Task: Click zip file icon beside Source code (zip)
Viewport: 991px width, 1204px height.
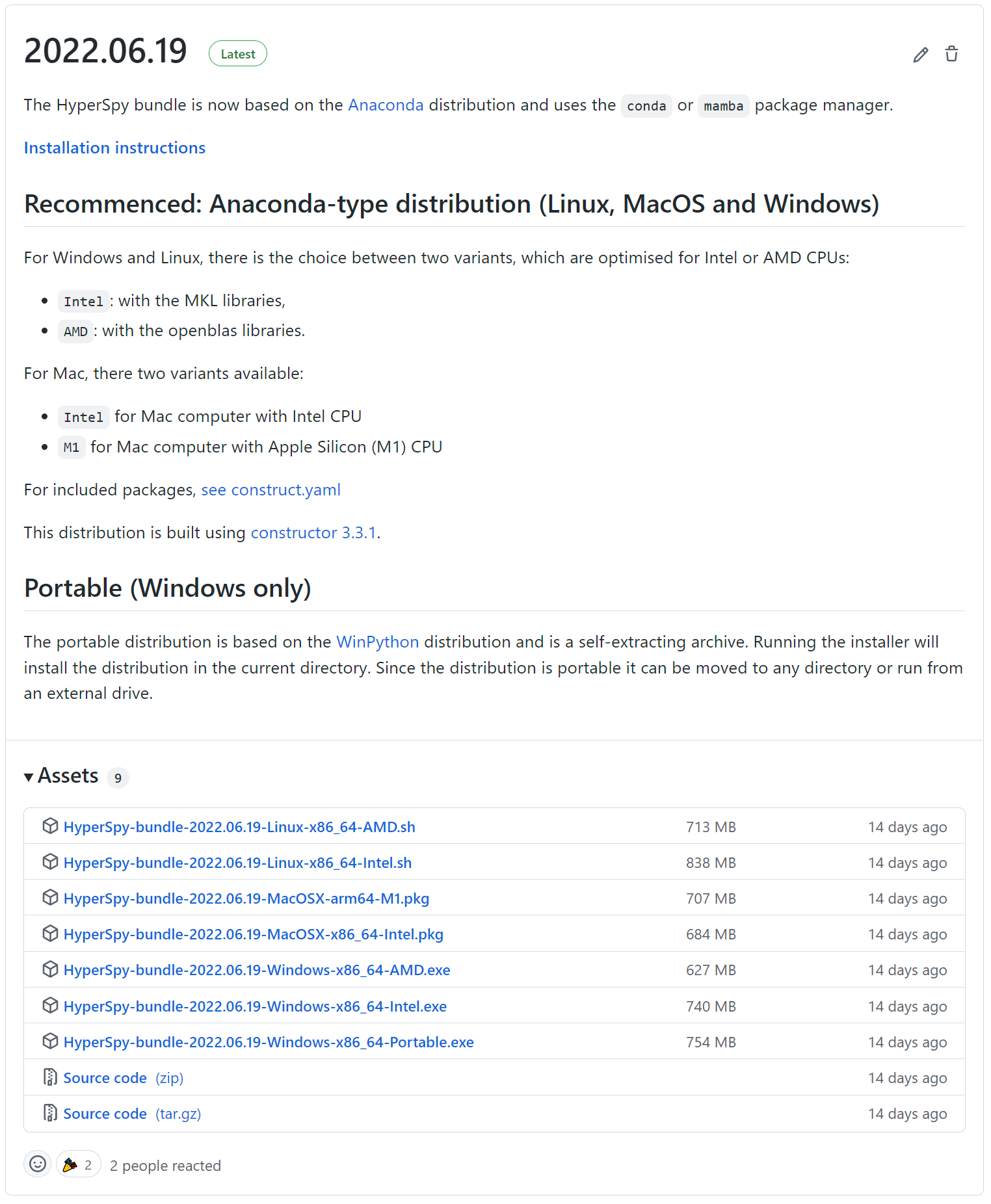Action: coord(50,1077)
